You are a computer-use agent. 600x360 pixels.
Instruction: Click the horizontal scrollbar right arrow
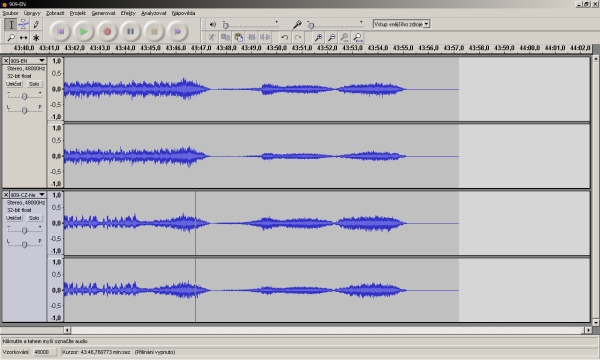588,330
